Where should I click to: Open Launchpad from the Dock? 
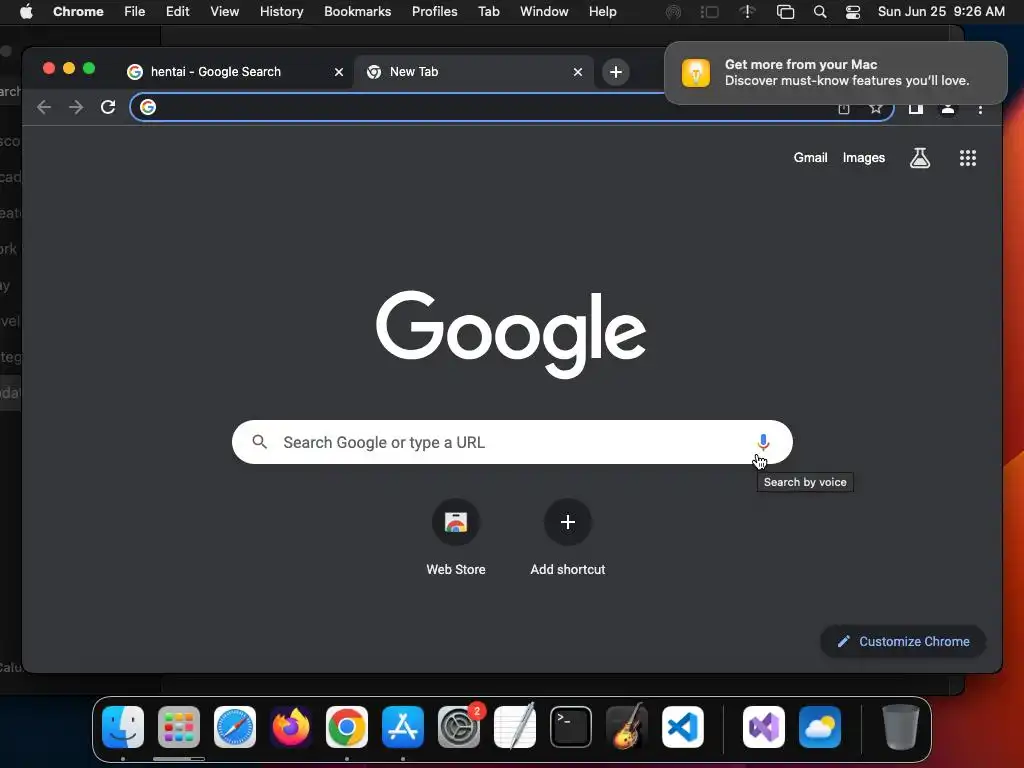tap(179, 727)
